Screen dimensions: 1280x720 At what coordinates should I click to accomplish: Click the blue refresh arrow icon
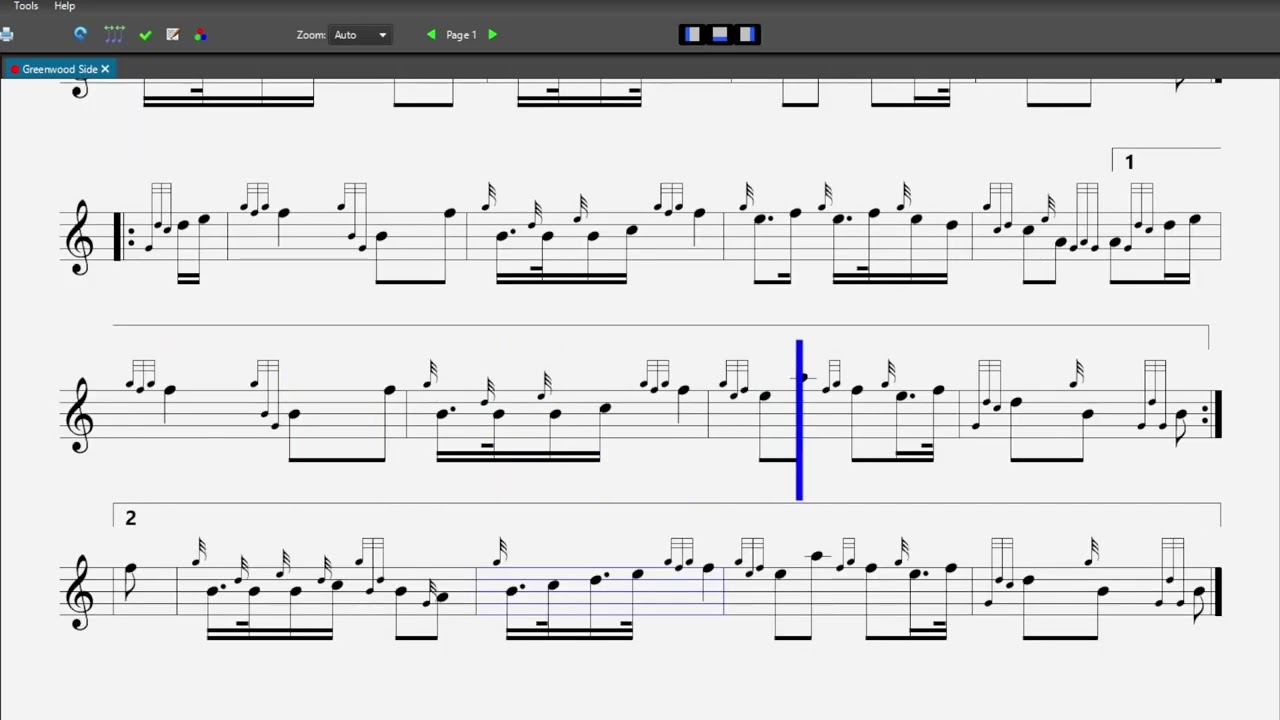coord(81,34)
